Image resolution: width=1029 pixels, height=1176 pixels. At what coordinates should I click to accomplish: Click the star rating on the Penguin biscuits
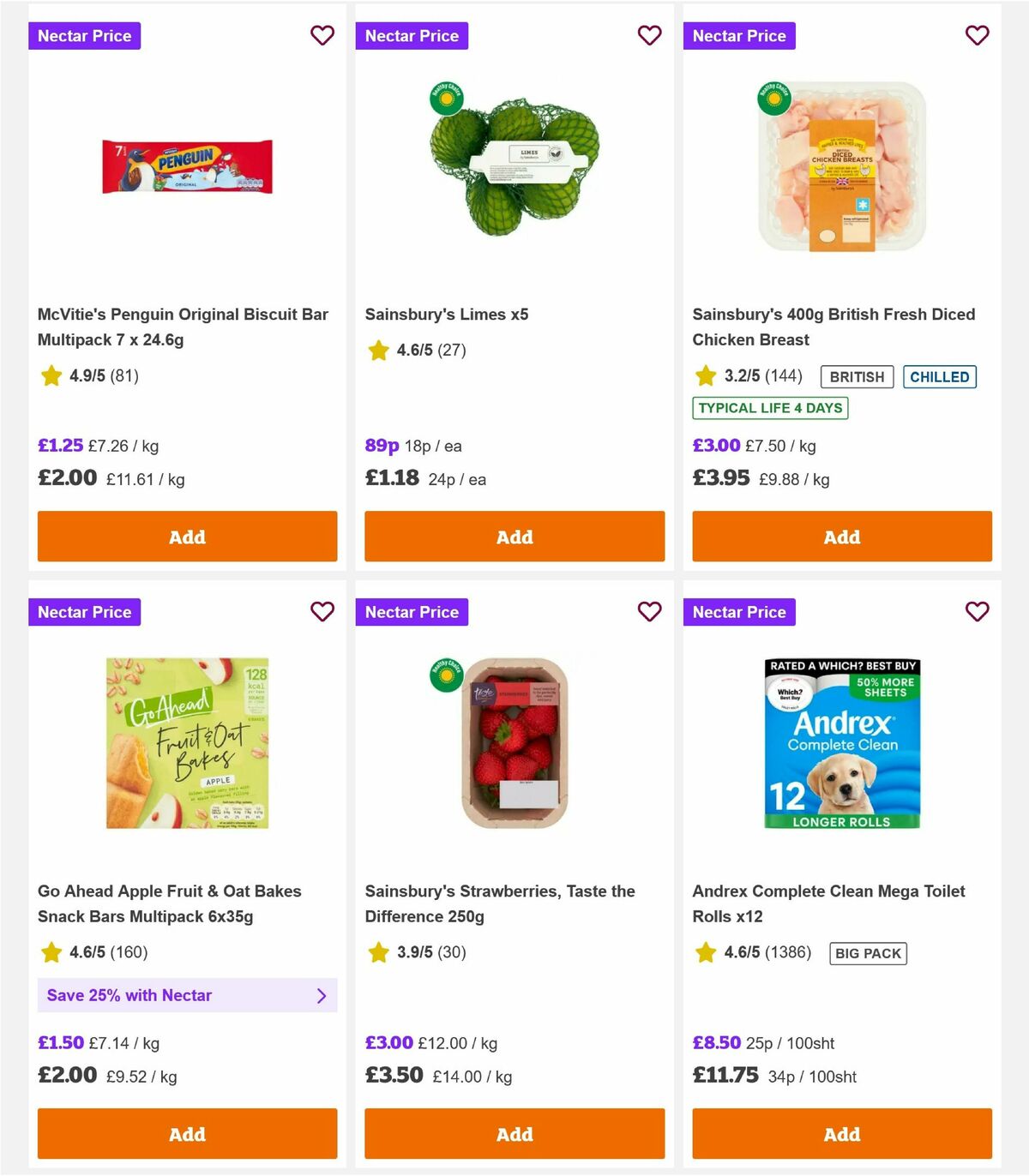pyautogui.click(x=50, y=375)
